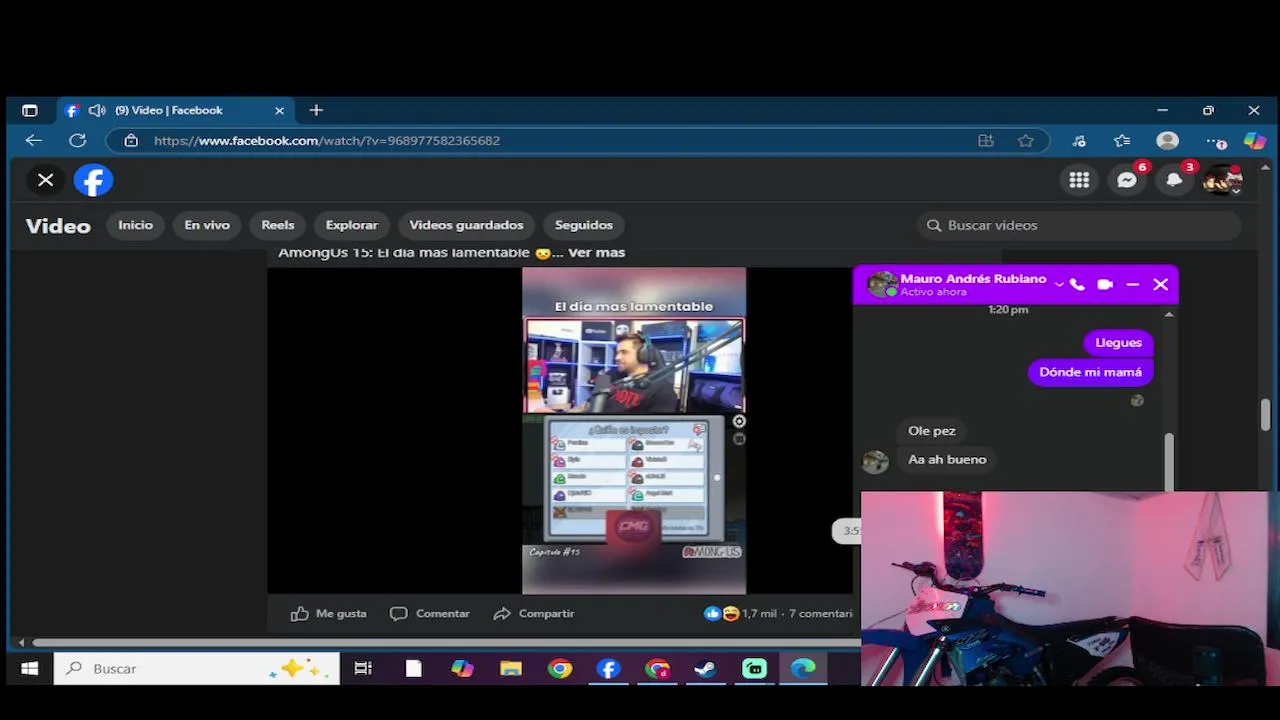
Task: Switch to the En vivo tab
Action: coord(207,225)
